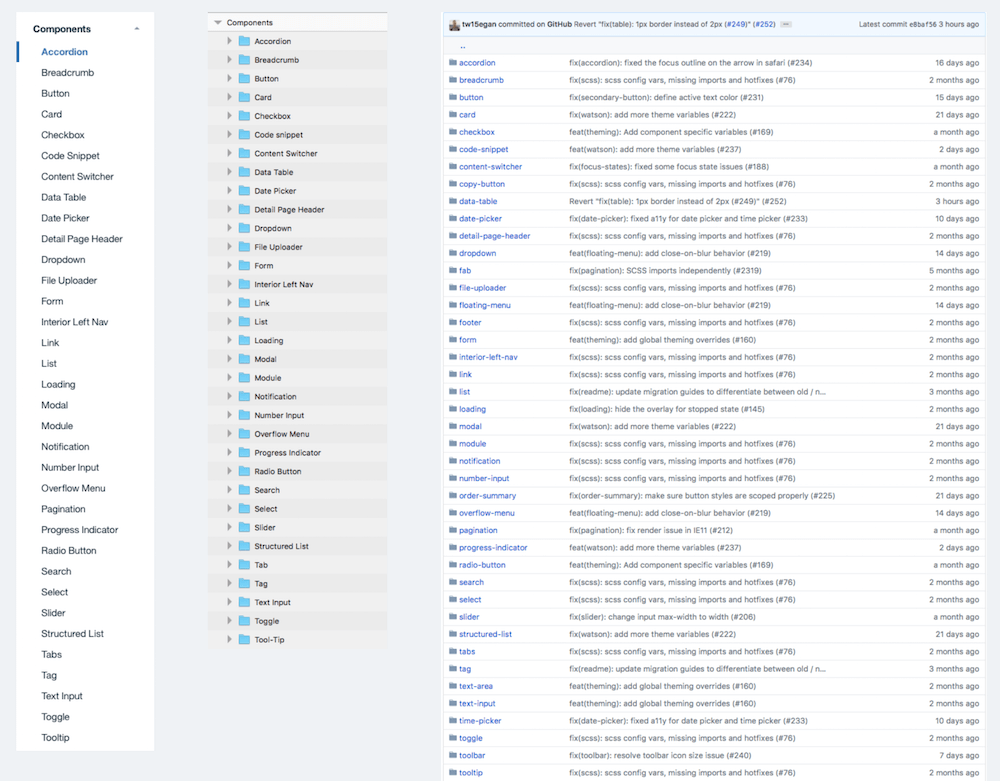Screen dimensions: 1000x781
Task: Click the commit hash e8baf56
Action: 922,24
